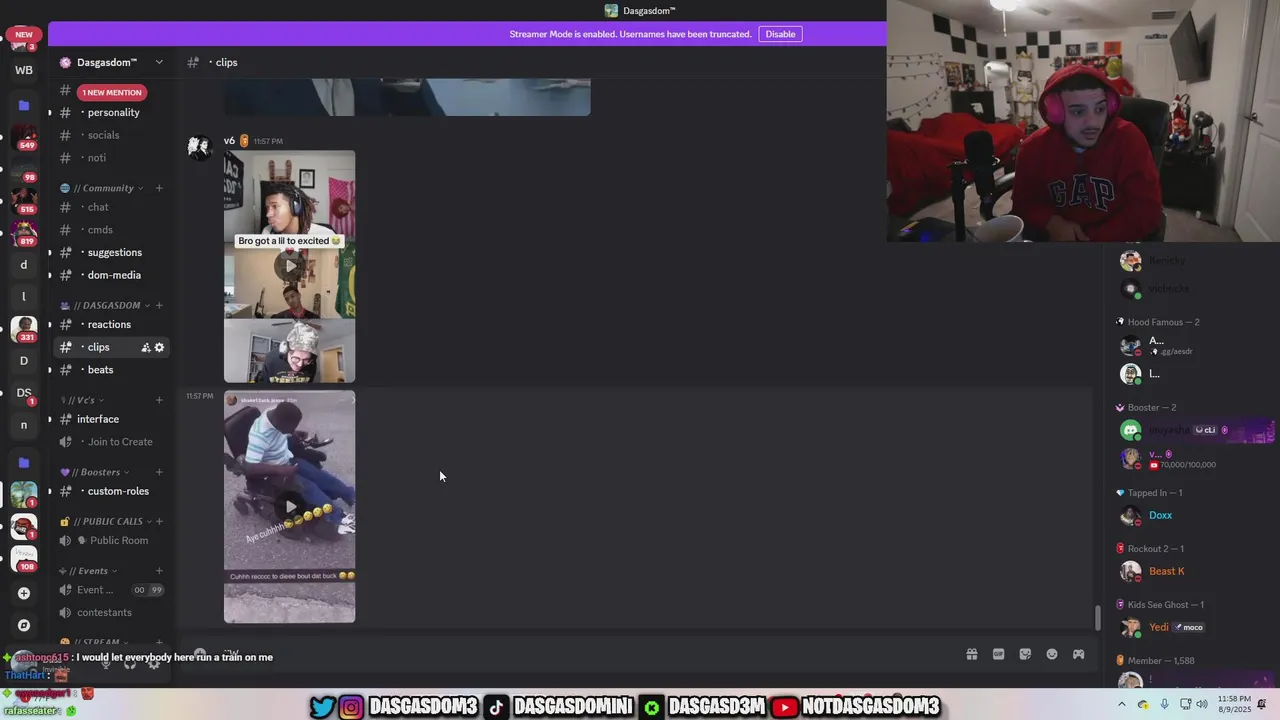Viewport: 1280px width, 720px height.
Task: Open clips channel settings gear
Action: 159,347
